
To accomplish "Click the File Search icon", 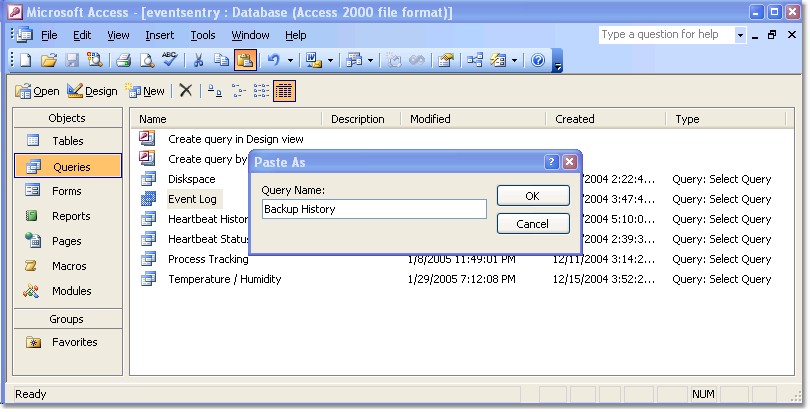I will 95,60.
